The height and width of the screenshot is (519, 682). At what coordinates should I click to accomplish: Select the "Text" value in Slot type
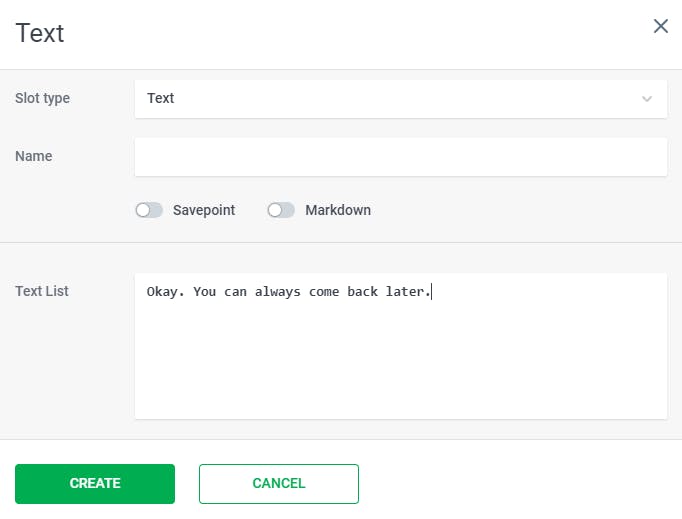161,98
